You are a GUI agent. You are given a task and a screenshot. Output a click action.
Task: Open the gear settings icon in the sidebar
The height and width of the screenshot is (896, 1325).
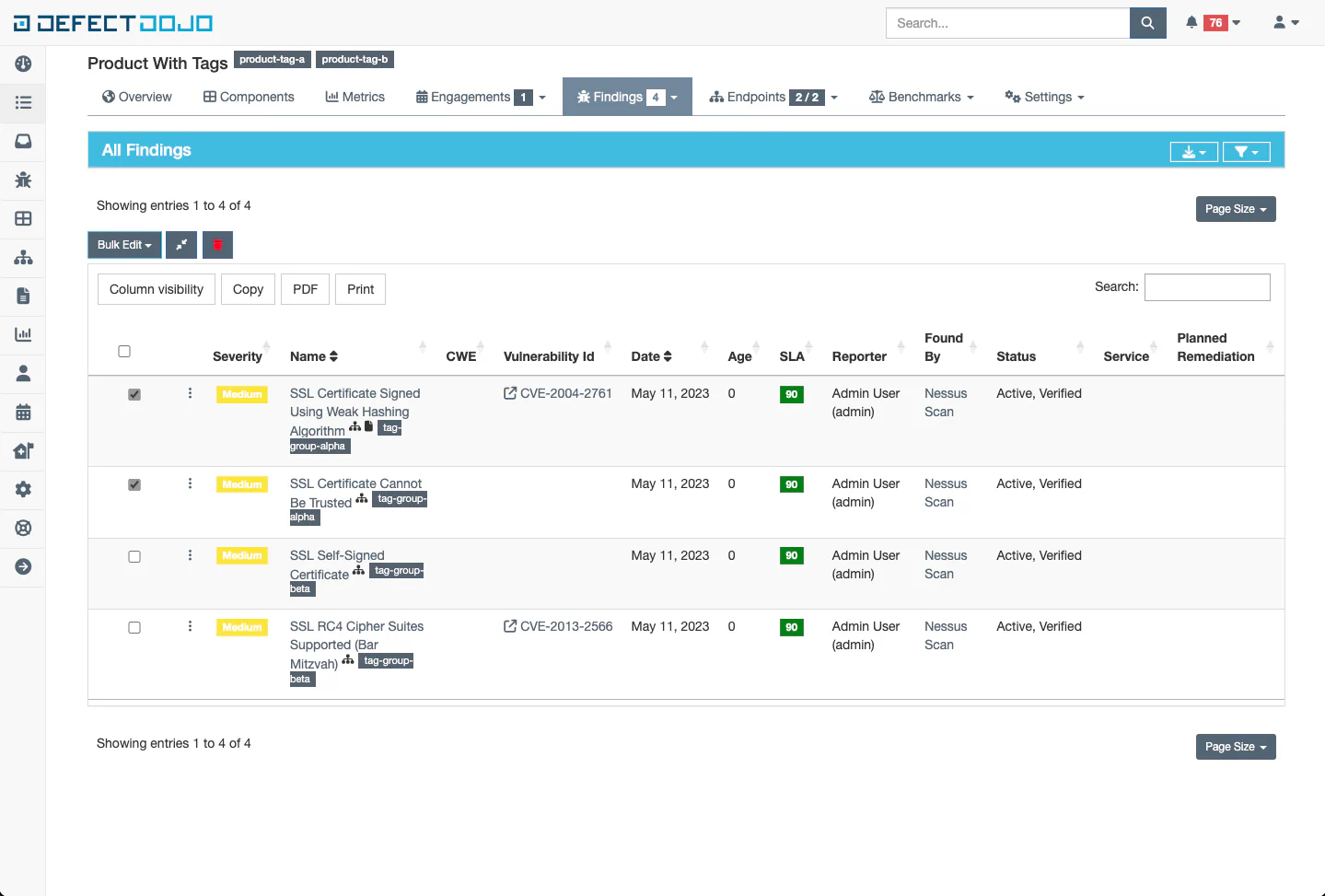[22, 489]
